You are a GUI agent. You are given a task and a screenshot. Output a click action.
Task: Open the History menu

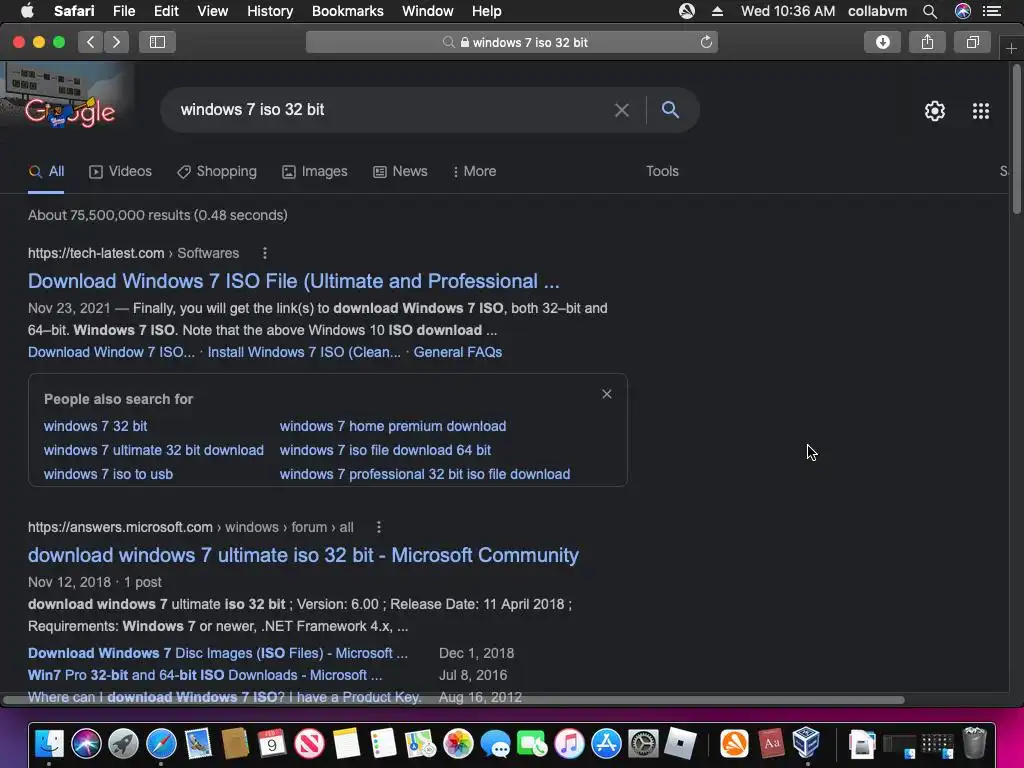270,11
